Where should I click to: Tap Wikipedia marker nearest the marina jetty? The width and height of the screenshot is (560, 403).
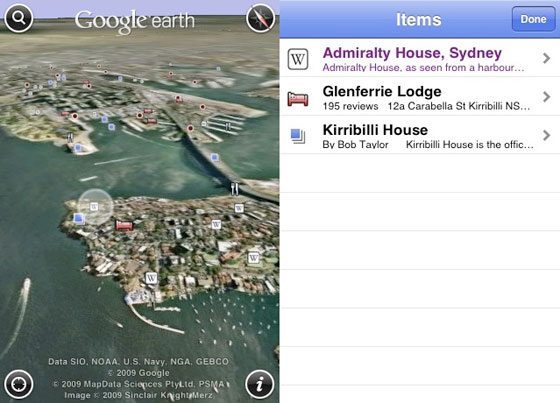point(151,278)
